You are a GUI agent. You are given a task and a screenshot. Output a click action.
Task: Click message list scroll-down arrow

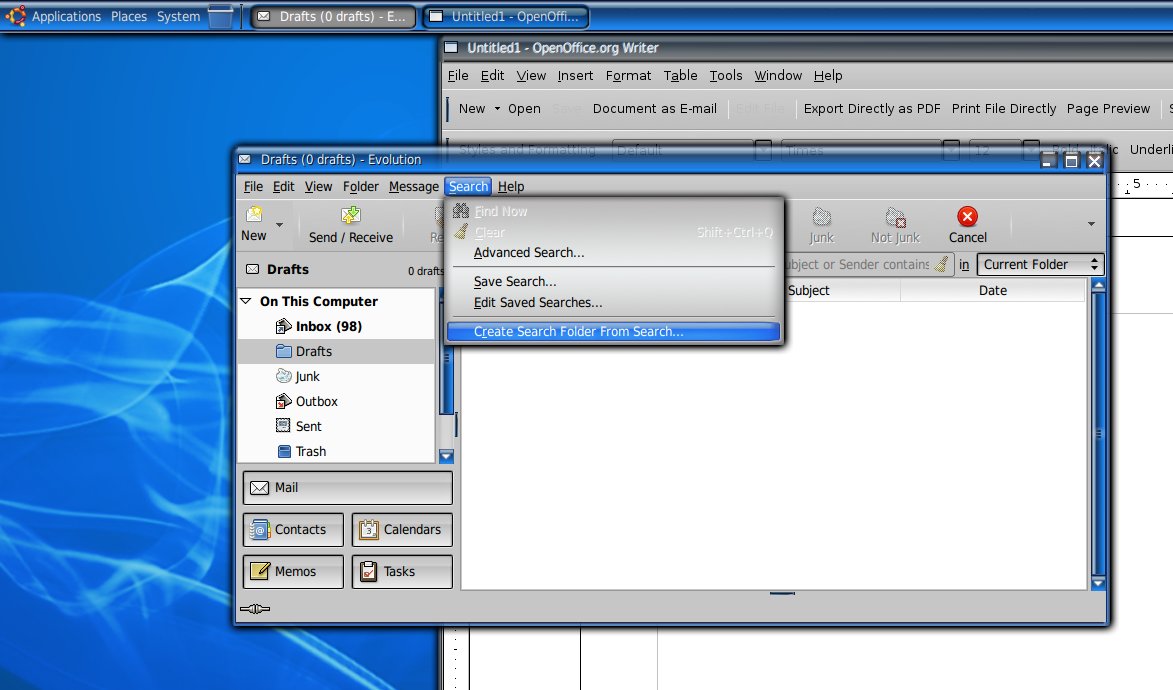[1098, 583]
